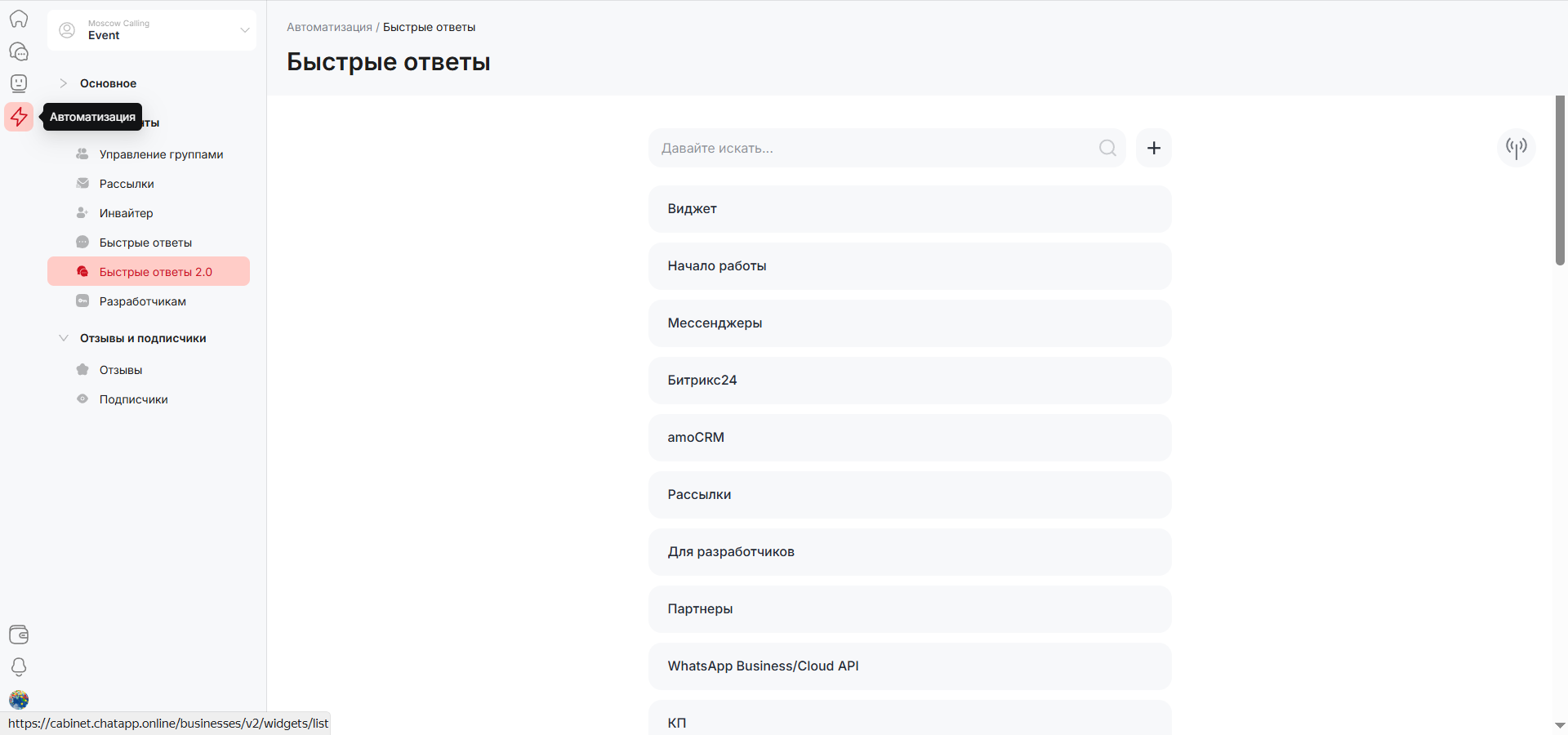
Task: Open the Moscow Calling Event account dropdown
Action: pos(152,30)
